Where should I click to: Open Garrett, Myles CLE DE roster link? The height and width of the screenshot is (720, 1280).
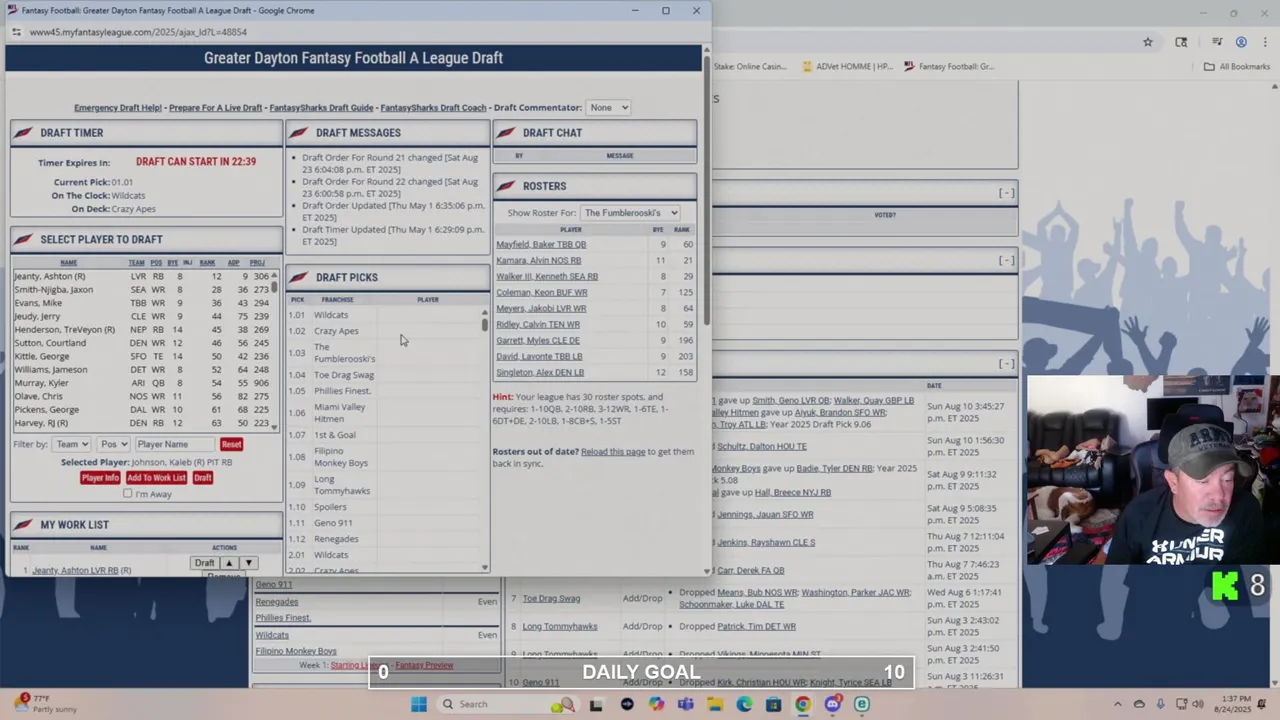537,340
